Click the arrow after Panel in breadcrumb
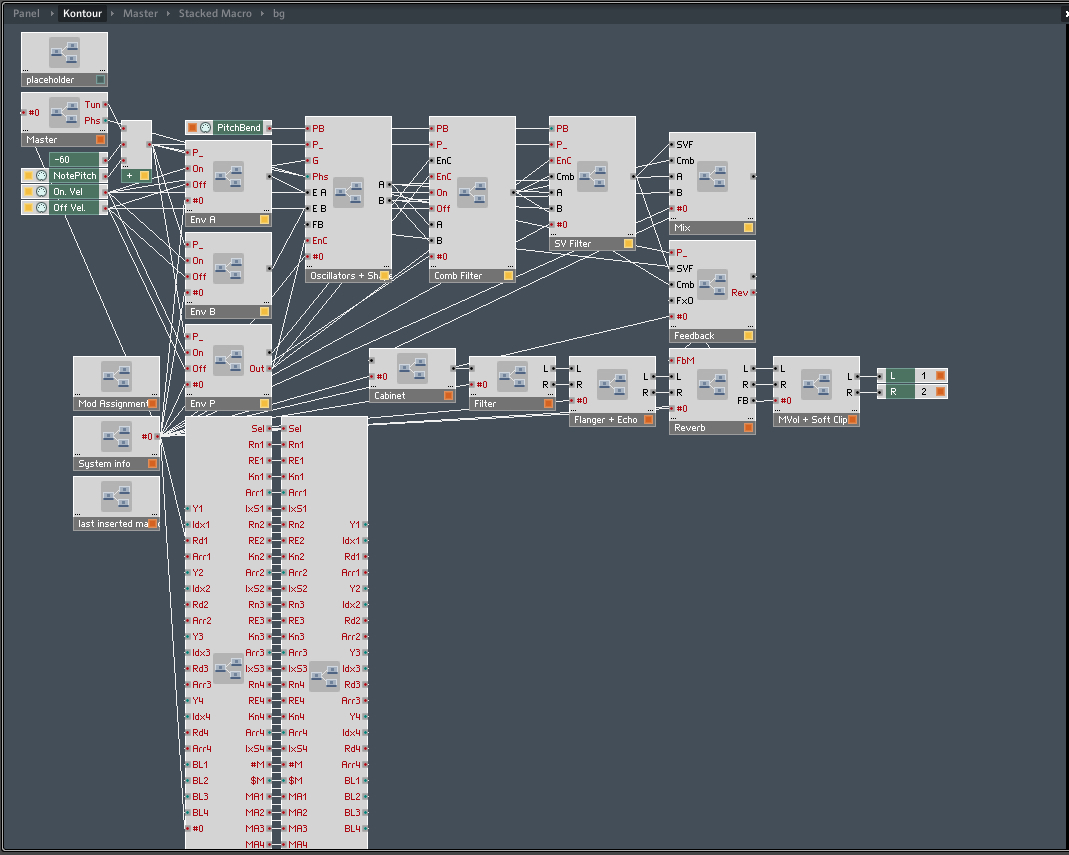1069x855 pixels. coord(51,14)
